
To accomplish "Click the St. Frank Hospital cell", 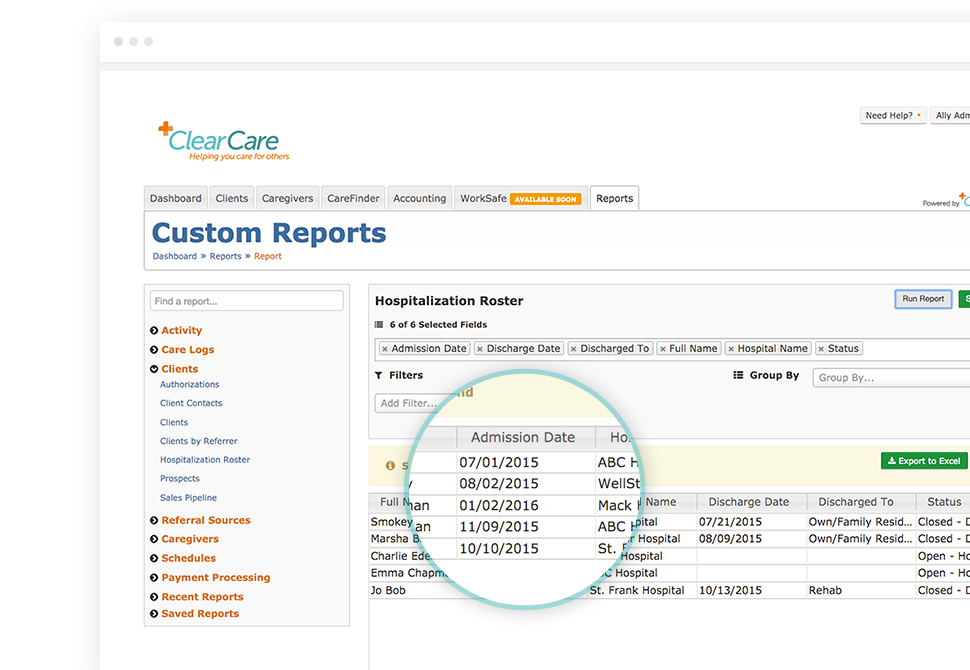I will 637,590.
